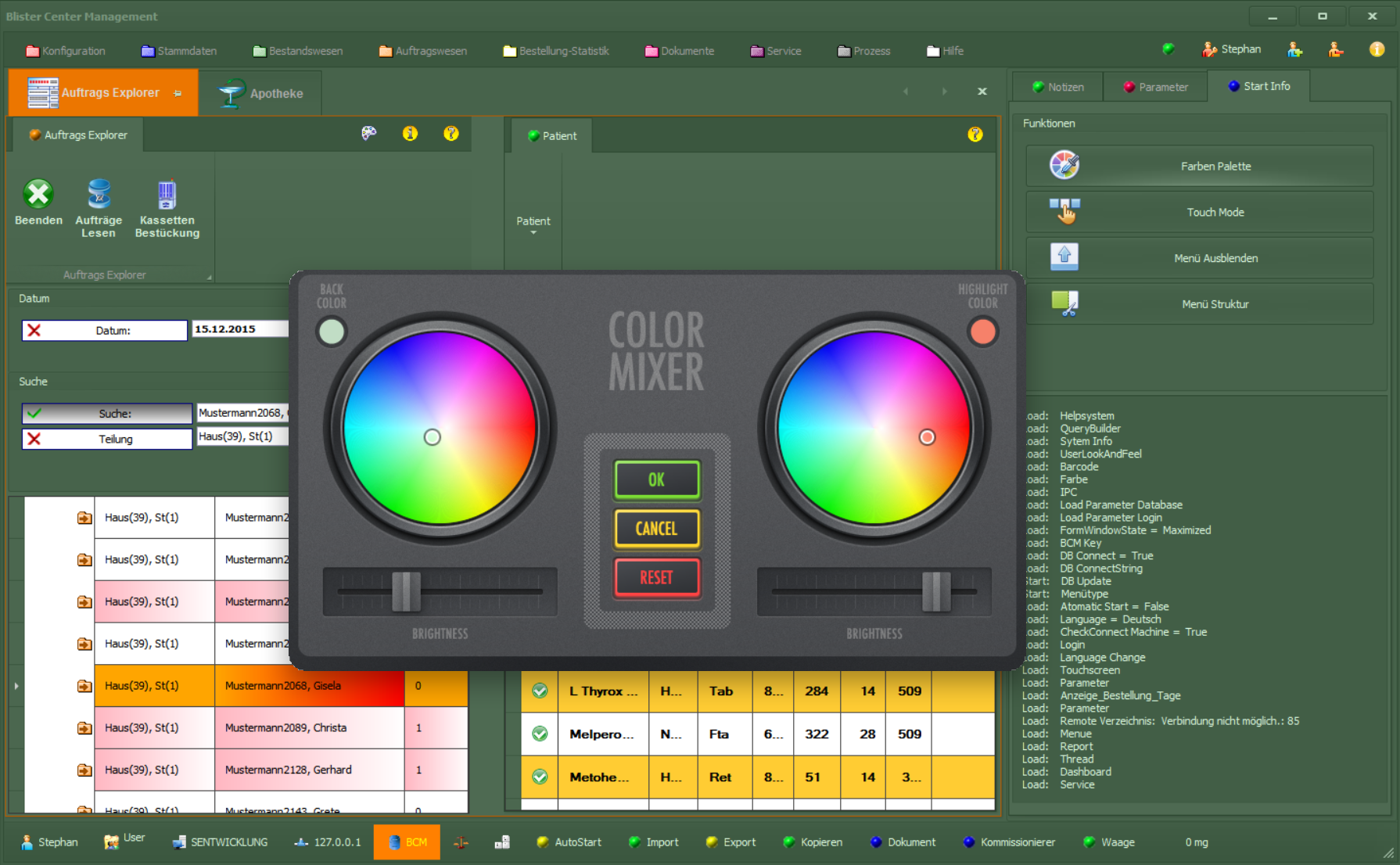Click the back color brightness slider handle
1400x865 pixels.
tap(406, 591)
